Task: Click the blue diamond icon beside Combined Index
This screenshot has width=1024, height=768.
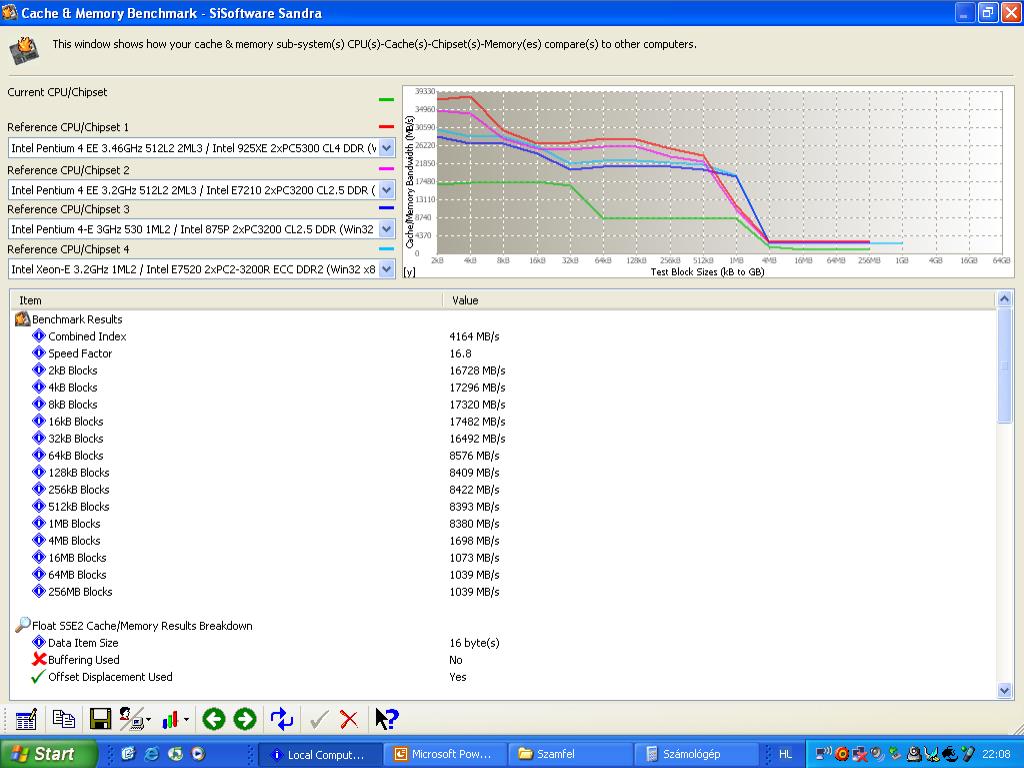Action: tap(39, 336)
